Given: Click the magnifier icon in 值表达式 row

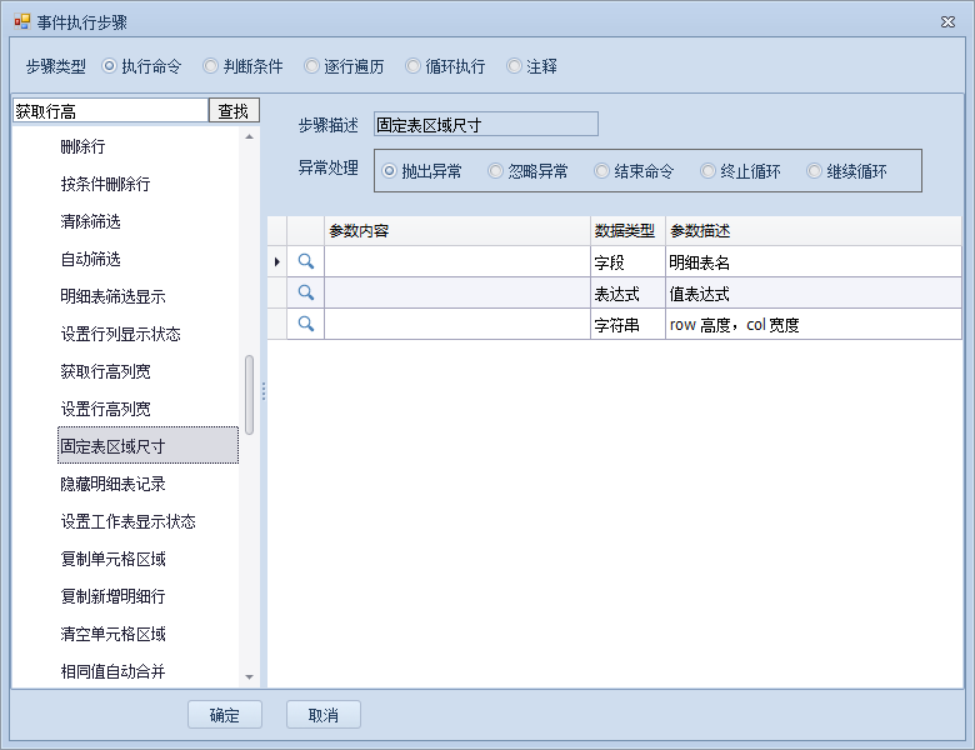Looking at the screenshot, I should [306, 293].
